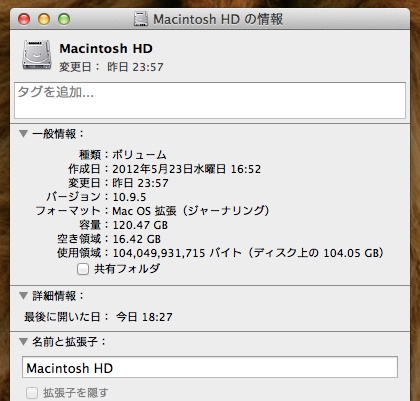Click the Macintosh HD の情報 window title
The image size is (420, 401).
pyautogui.click(x=218, y=19)
